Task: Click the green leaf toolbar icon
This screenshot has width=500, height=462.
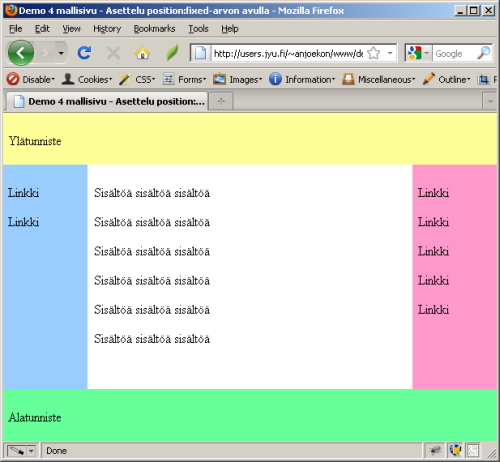Action: click(x=172, y=53)
